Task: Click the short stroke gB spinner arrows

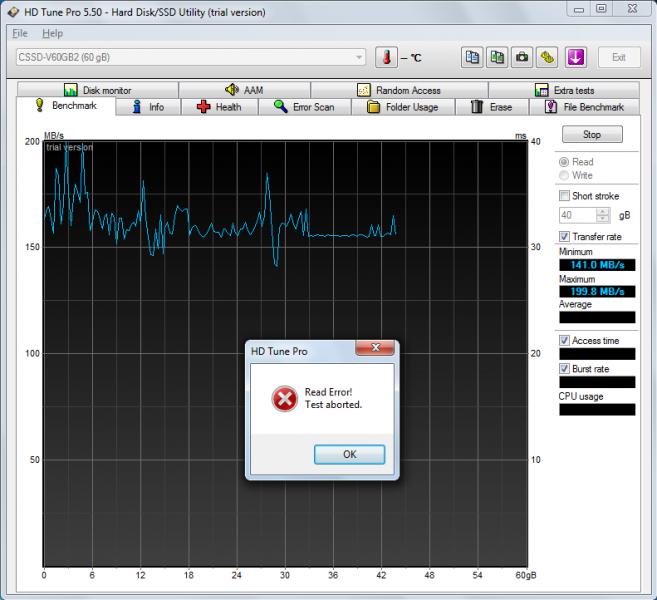Action: pyautogui.click(x=603, y=215)
